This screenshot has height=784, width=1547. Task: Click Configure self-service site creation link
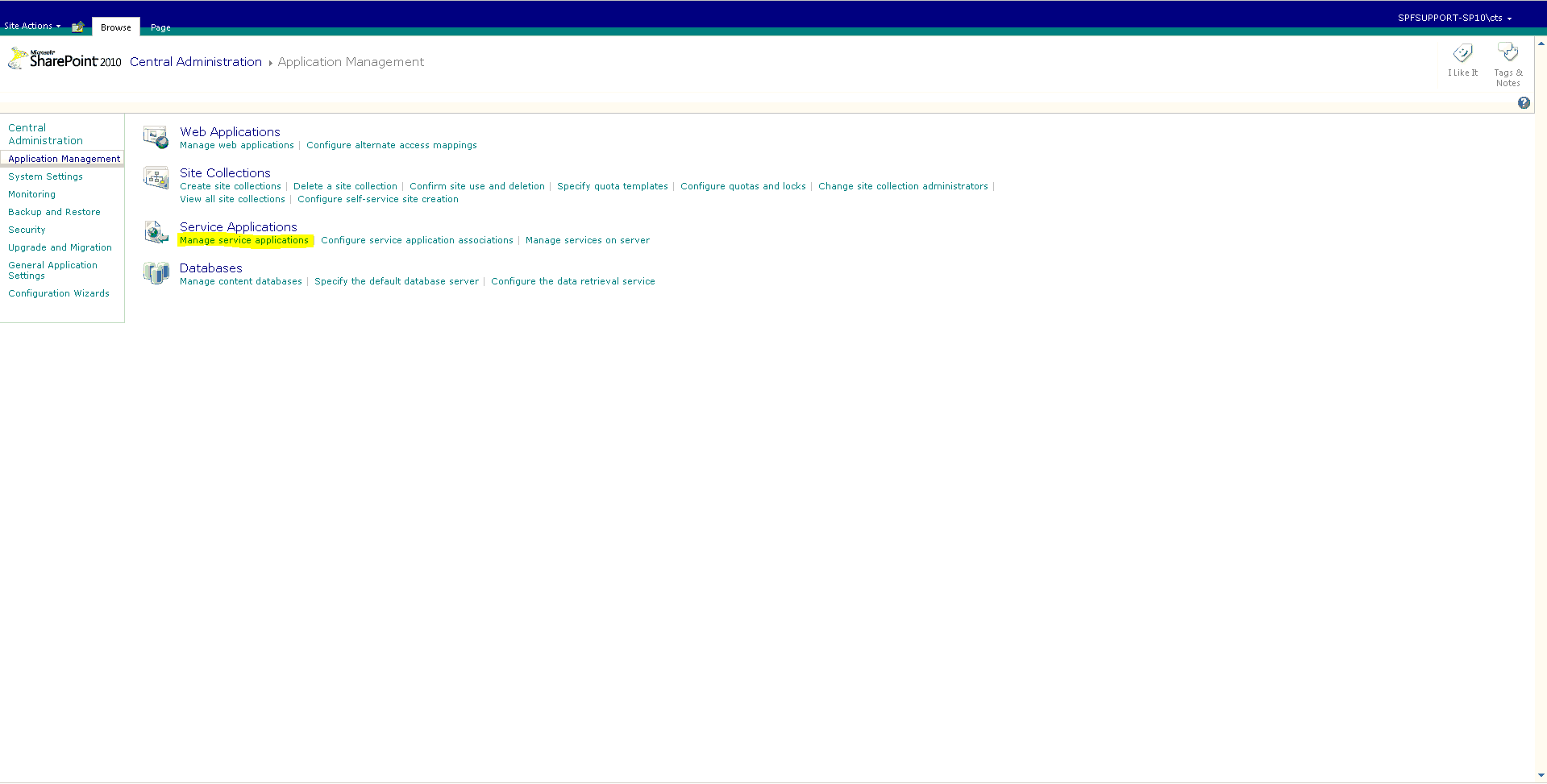tap(378, 199)
